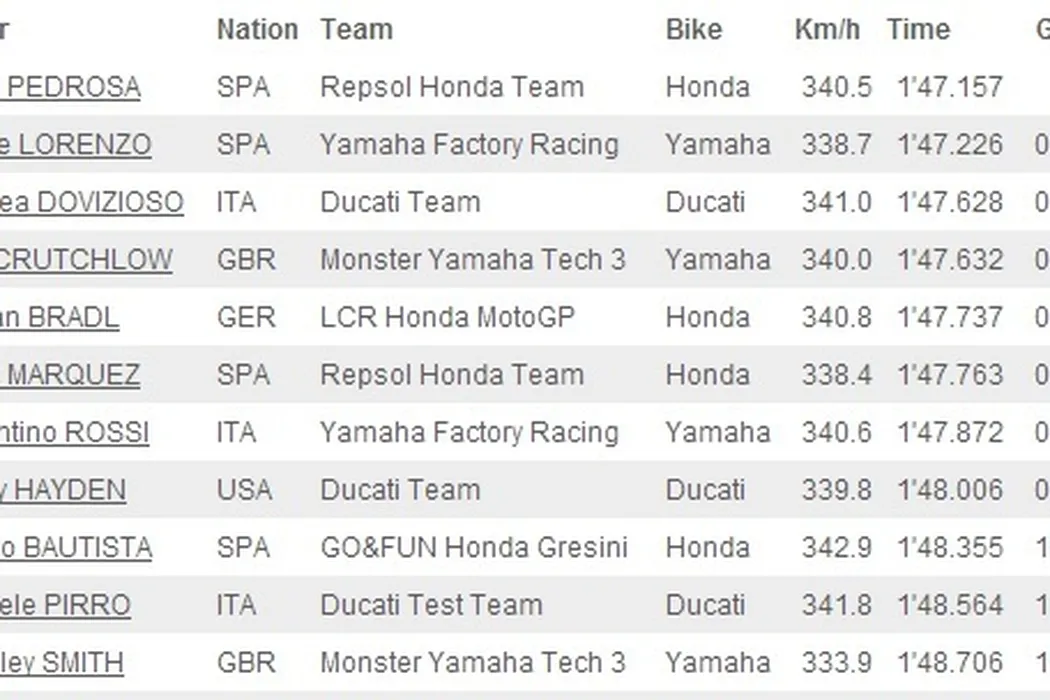Open the BRADL rider link
The height and width of the screenshot is (700, 1050).
(60, 318)
